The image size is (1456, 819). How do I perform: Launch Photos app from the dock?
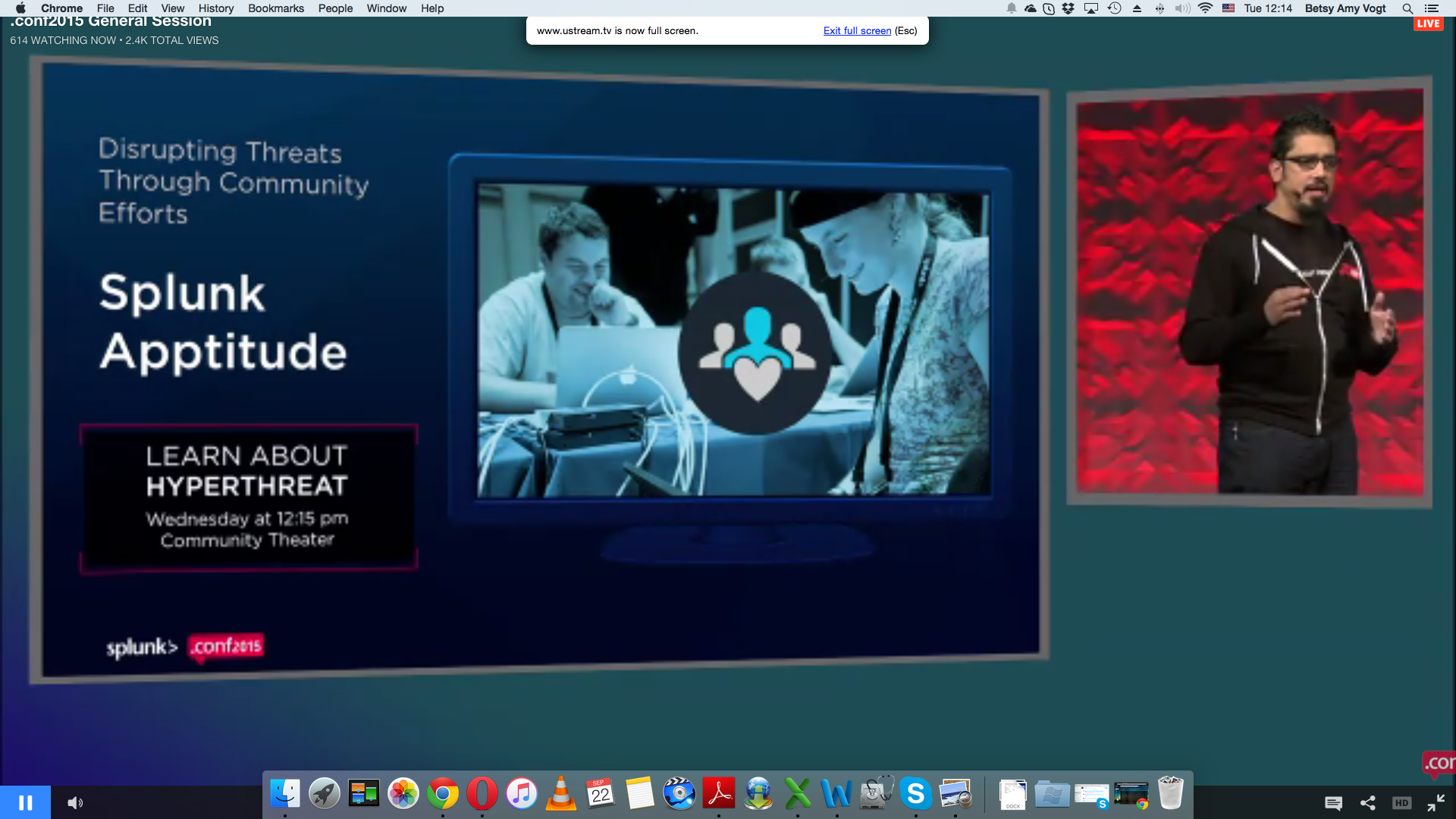point(403,794)
